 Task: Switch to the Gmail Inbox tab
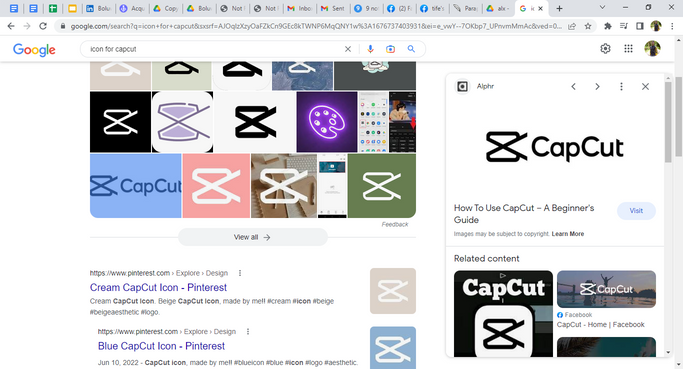[x=299, y=8]
